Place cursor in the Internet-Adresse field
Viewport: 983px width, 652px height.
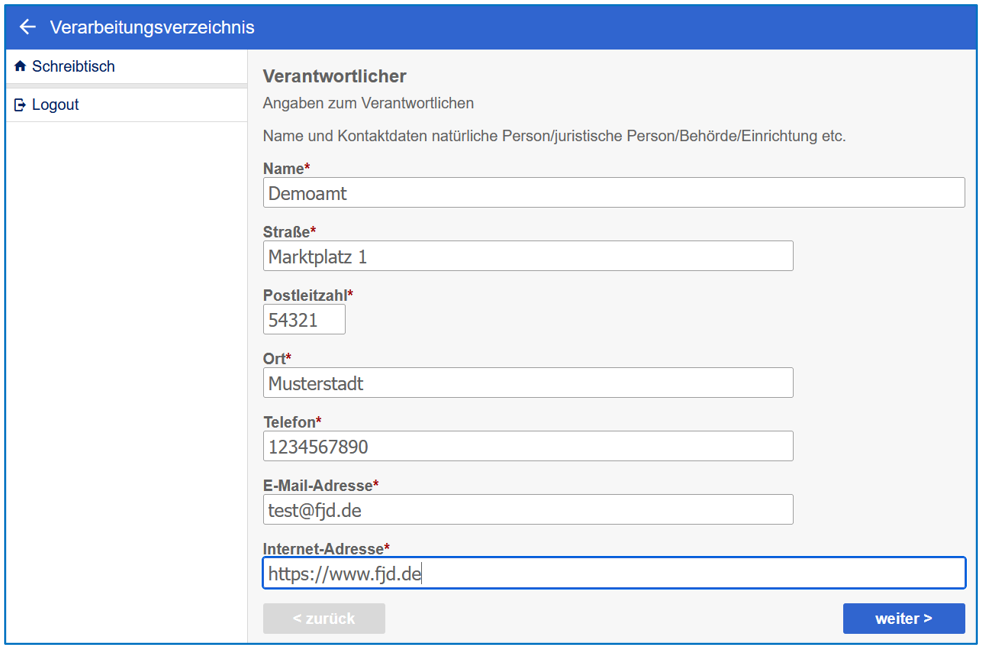613,573
